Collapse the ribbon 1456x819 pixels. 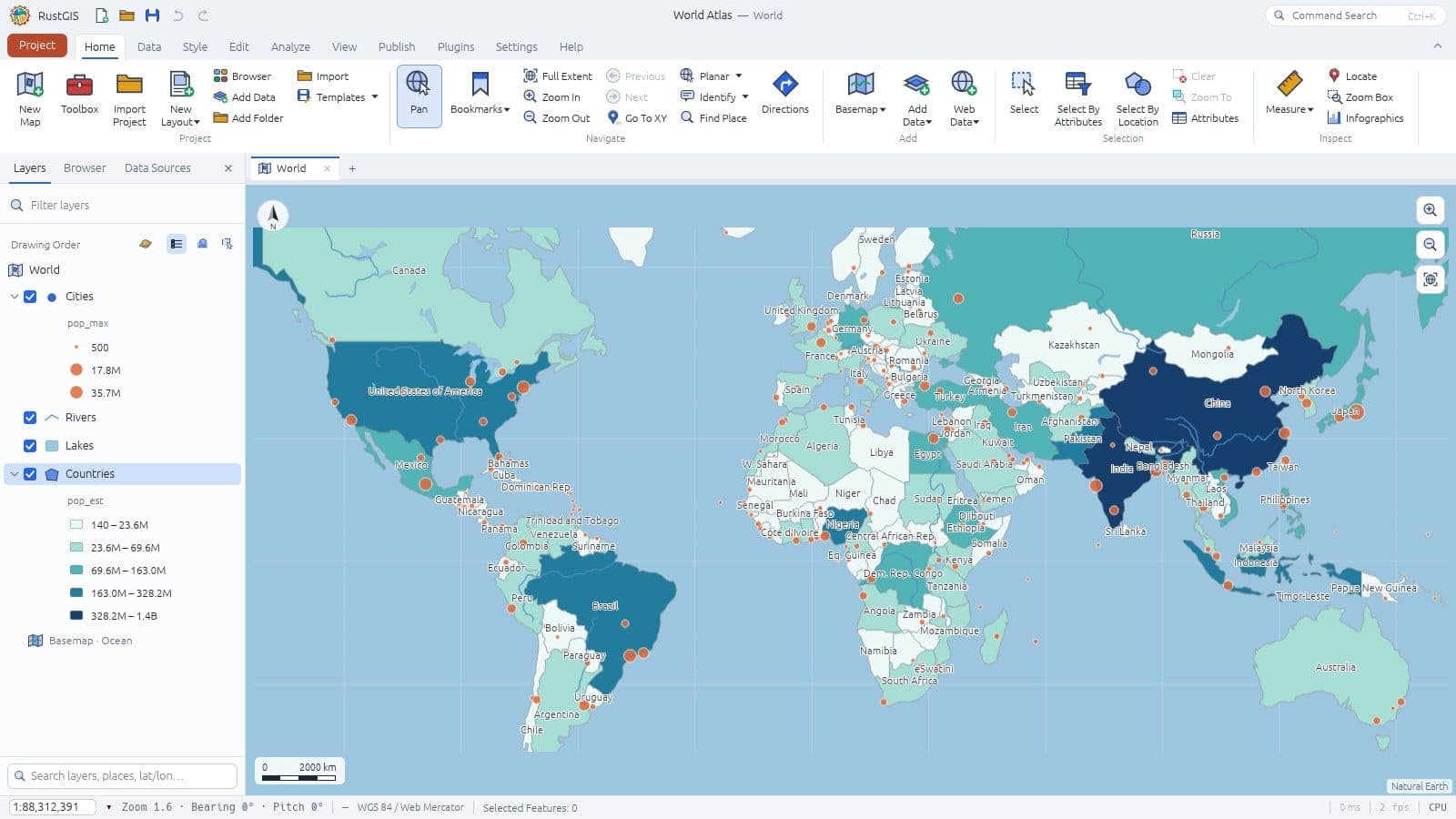tap(1438, 46)
